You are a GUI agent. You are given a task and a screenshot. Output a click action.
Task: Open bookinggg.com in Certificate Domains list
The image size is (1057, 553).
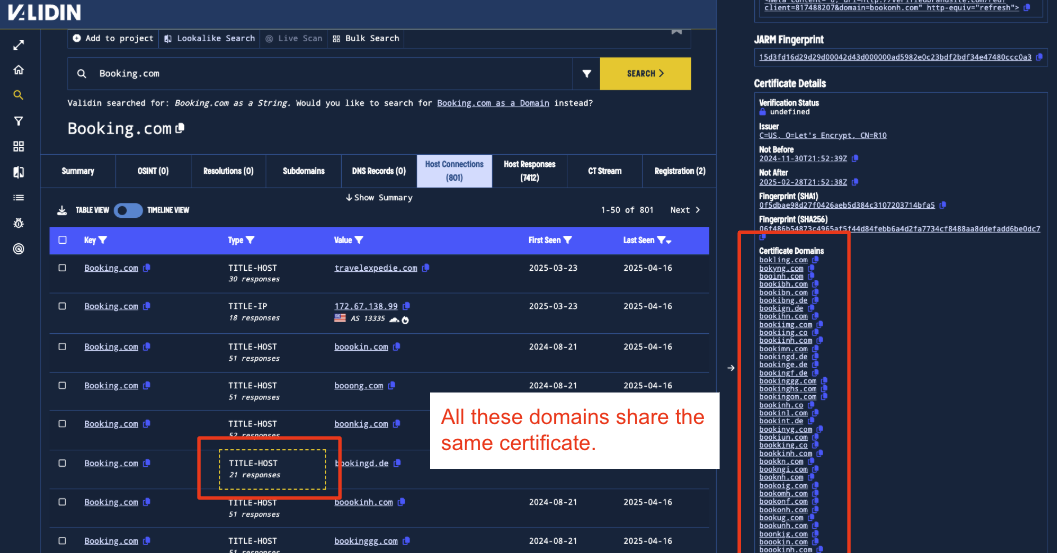click(787, 381)
